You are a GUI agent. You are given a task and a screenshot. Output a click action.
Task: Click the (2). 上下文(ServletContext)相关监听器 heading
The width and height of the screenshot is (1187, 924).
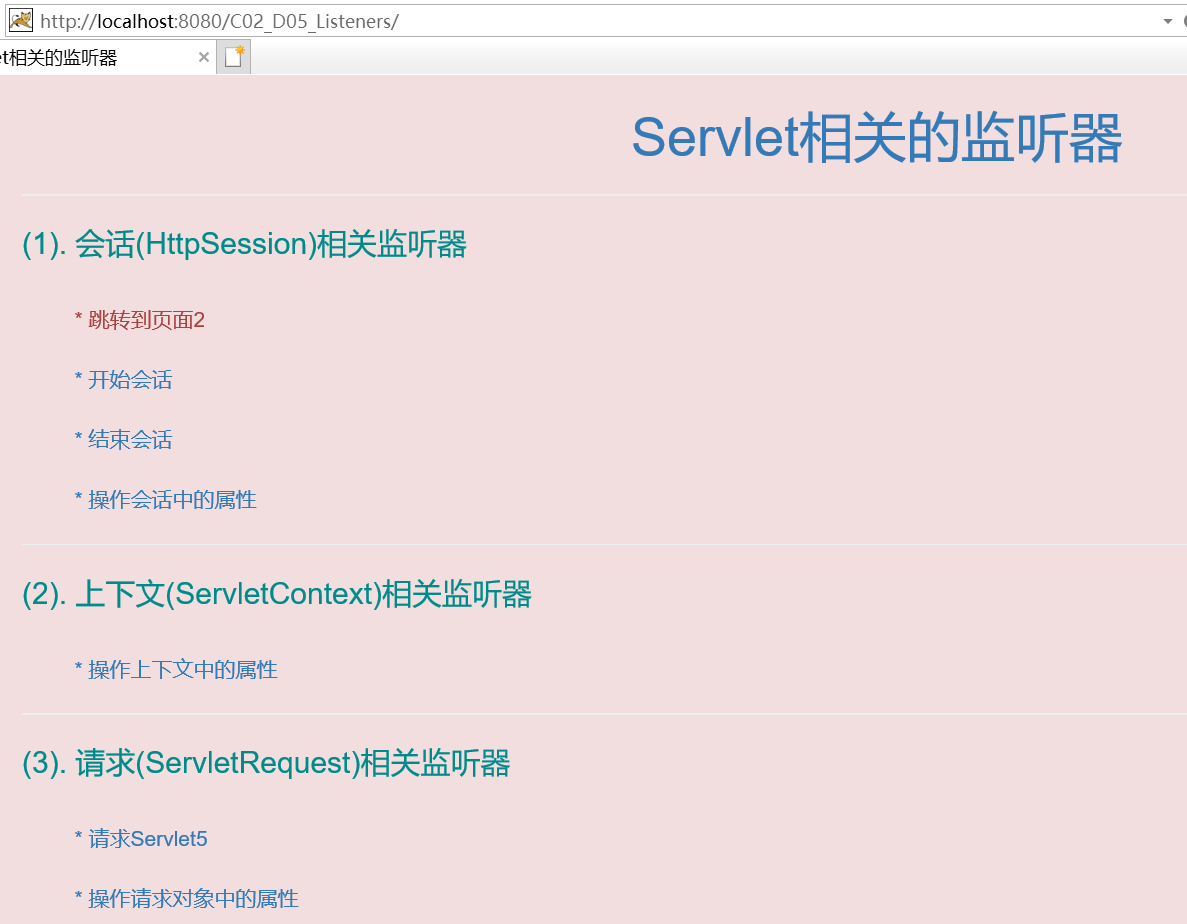point(277,594)
